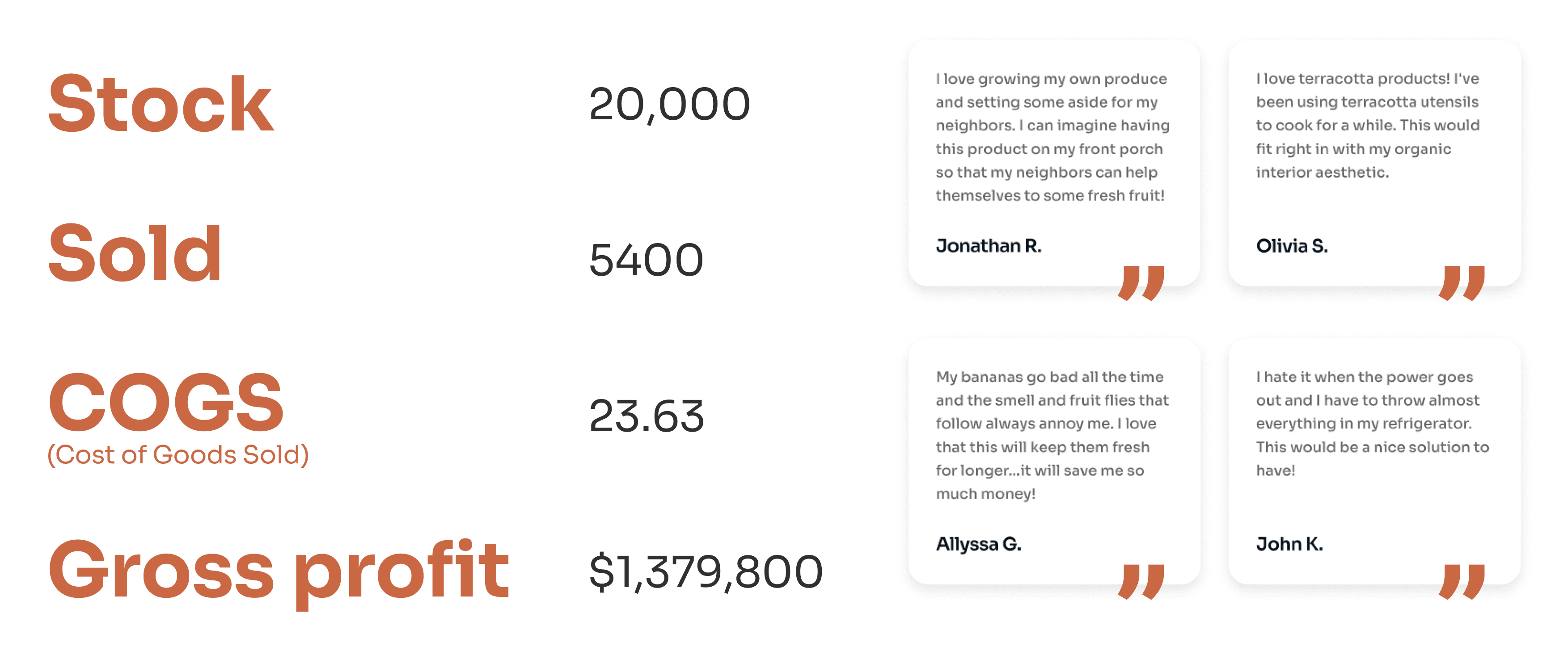Click the John K. name
1568x668 pixels.
point(1289,544)
